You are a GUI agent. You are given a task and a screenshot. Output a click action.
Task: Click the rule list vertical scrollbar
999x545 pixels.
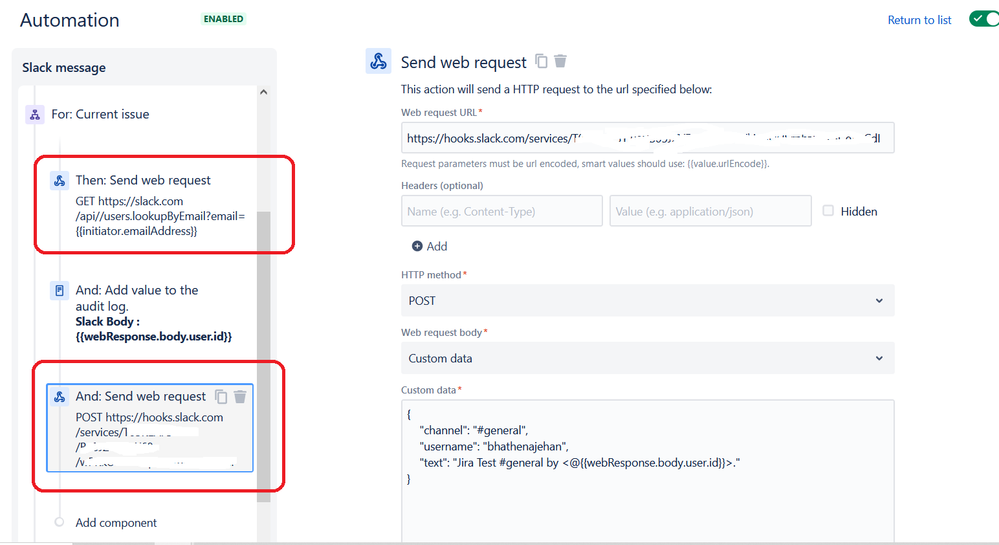click(x=263, y=357)
